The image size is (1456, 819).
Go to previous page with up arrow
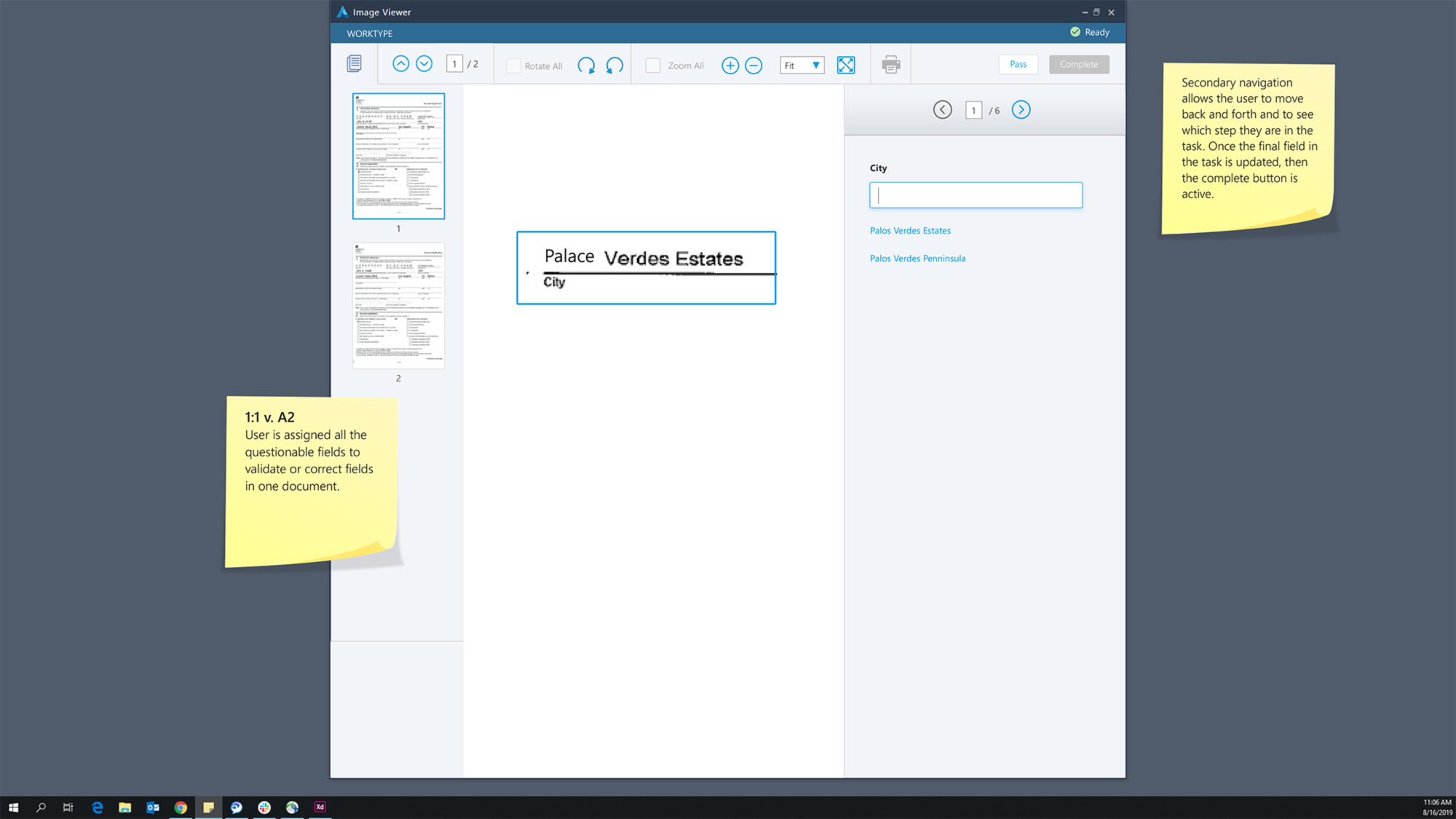(400, 64)
